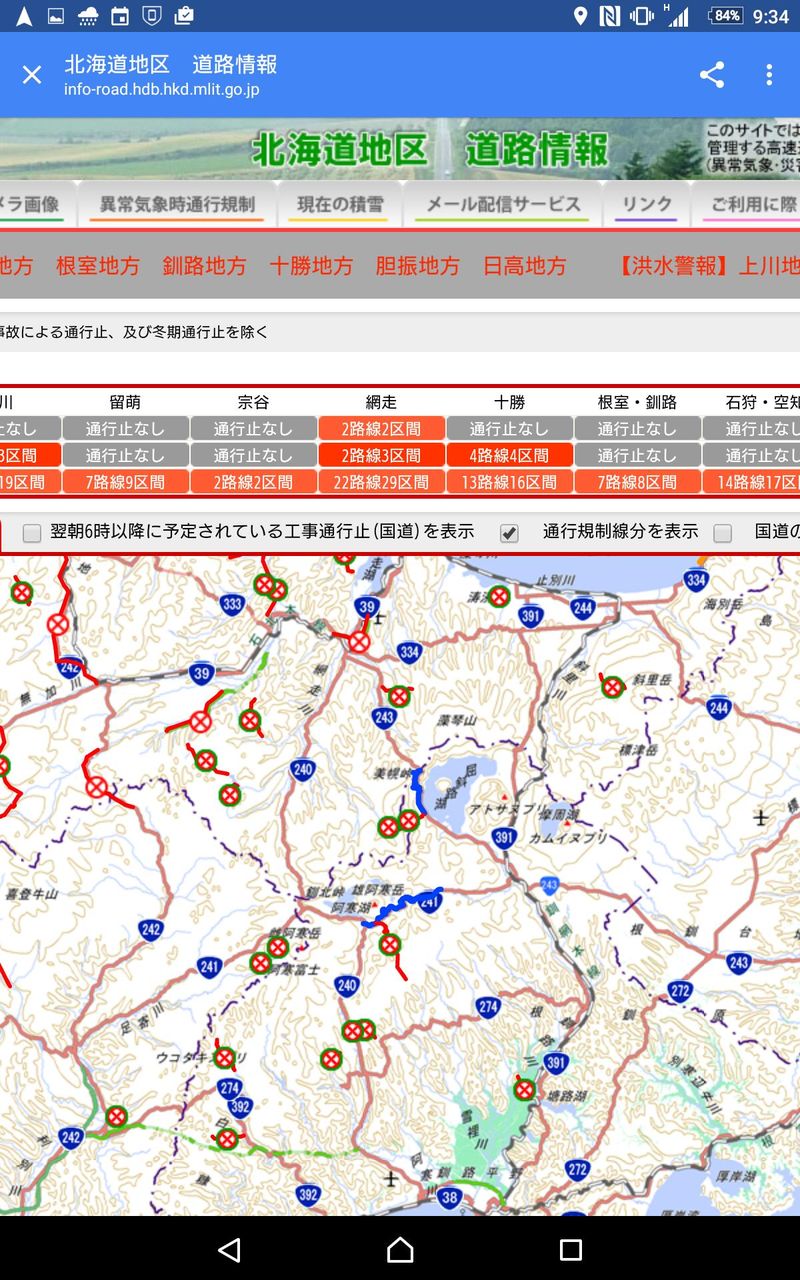Select the 十勝地方 region link
The image size is (800, 1280).
point(311,266)
